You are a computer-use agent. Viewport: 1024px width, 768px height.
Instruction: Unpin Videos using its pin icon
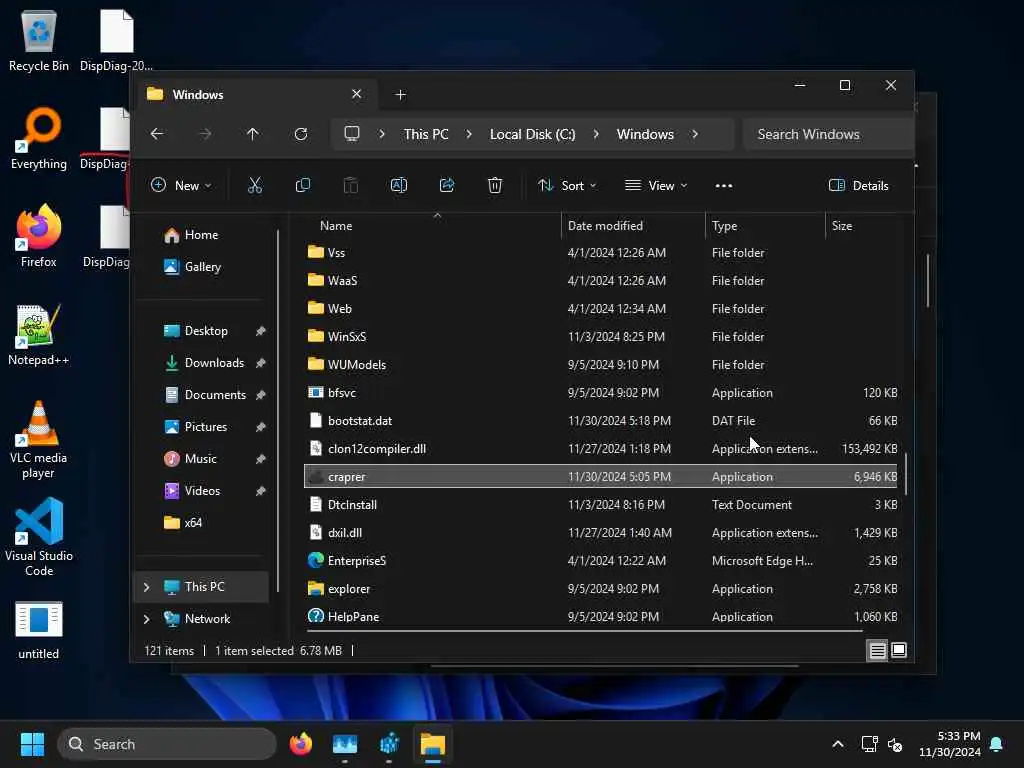click(x=261, y=491)
